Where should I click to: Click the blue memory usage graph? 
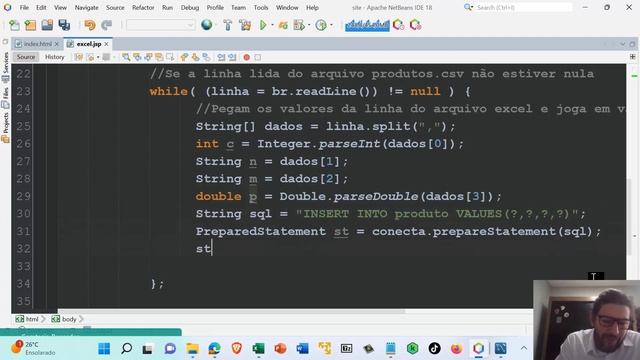367,25
